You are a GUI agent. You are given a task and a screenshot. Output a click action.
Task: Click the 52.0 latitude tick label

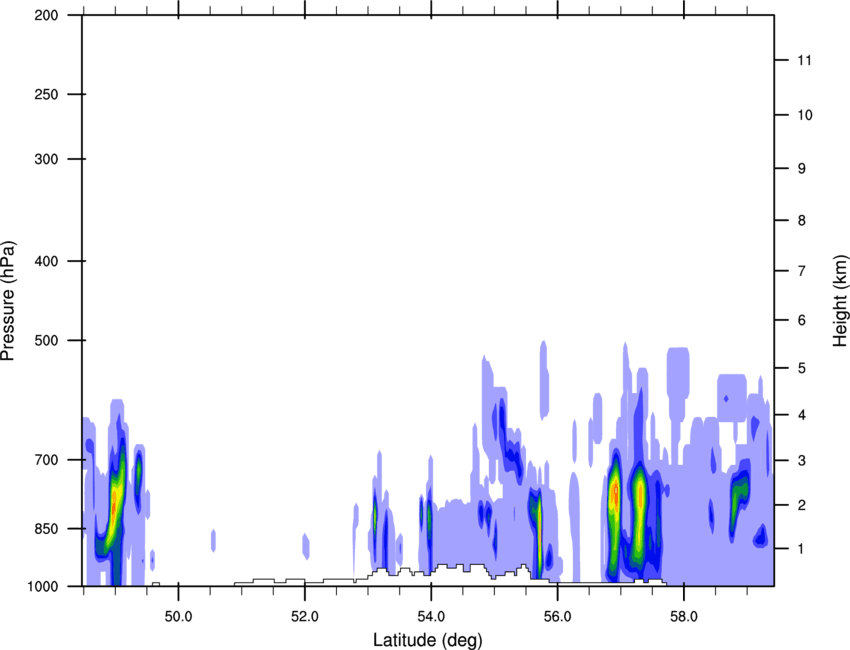305,617
